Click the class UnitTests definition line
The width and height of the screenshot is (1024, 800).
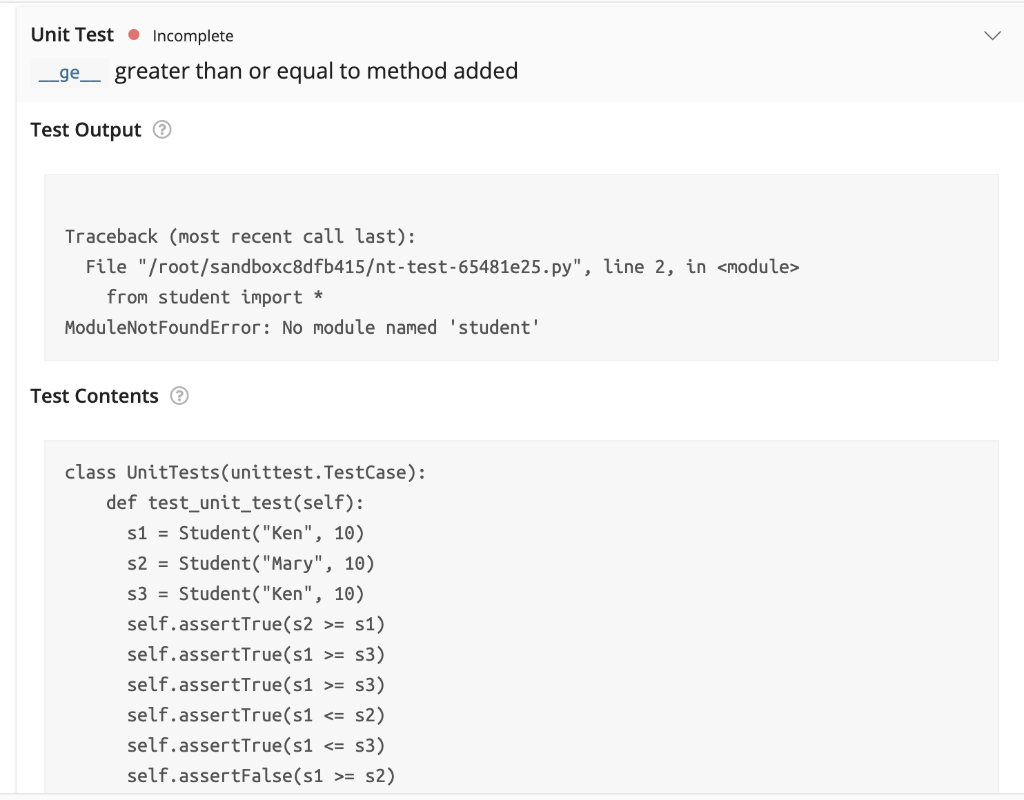point(245,472)
